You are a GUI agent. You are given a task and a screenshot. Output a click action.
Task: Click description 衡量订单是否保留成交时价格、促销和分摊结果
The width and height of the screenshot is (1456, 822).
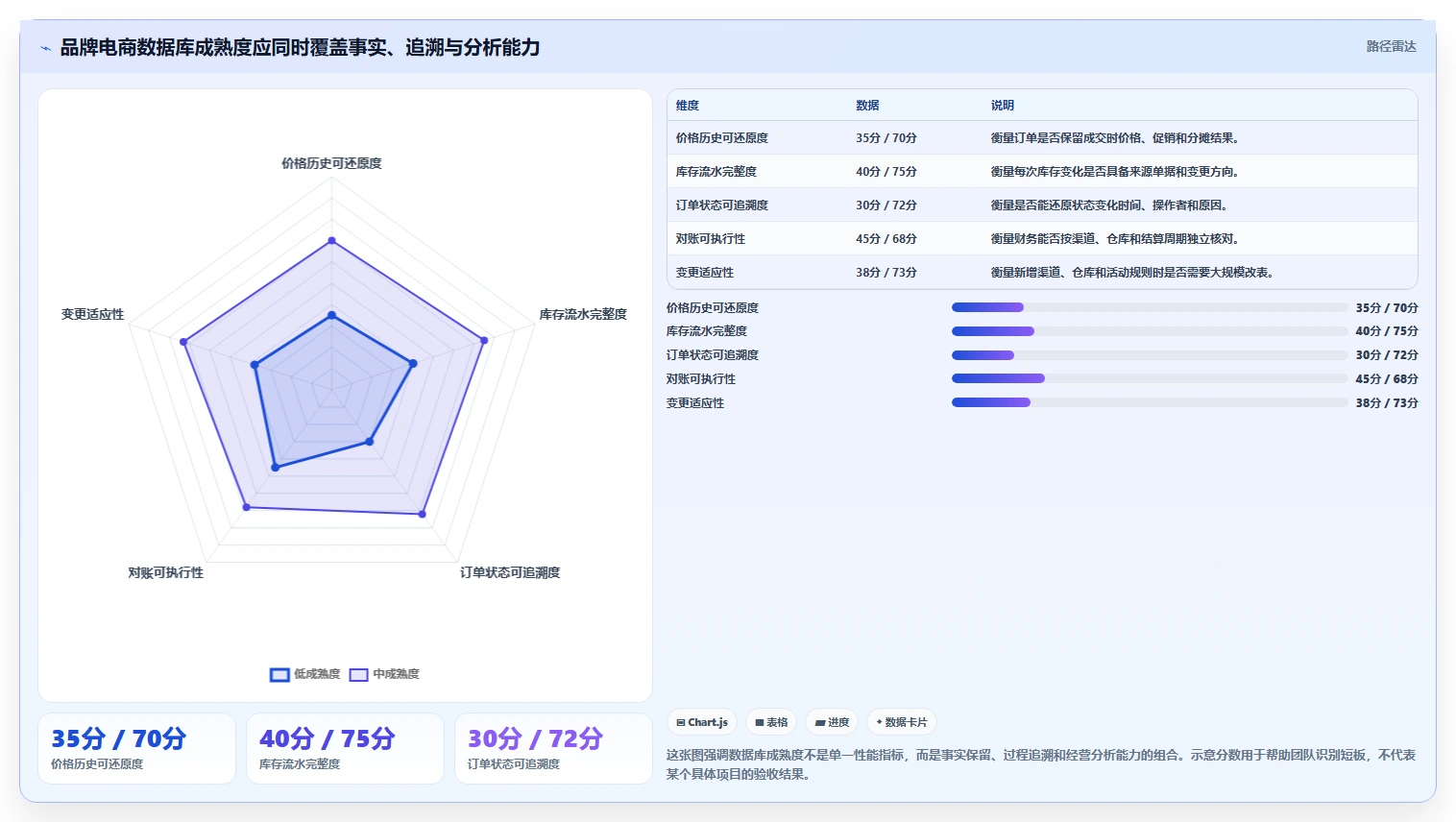1115,138
